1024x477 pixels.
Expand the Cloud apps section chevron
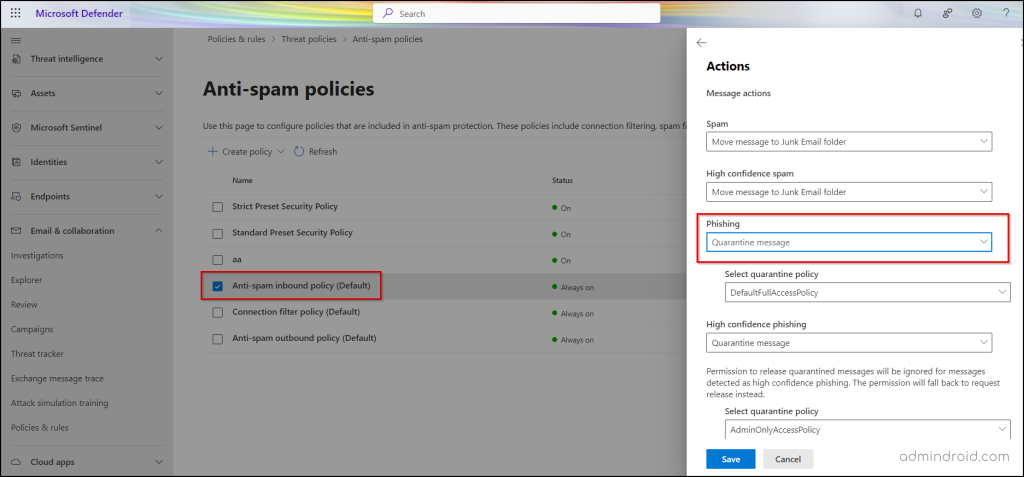tap(159, 462)
